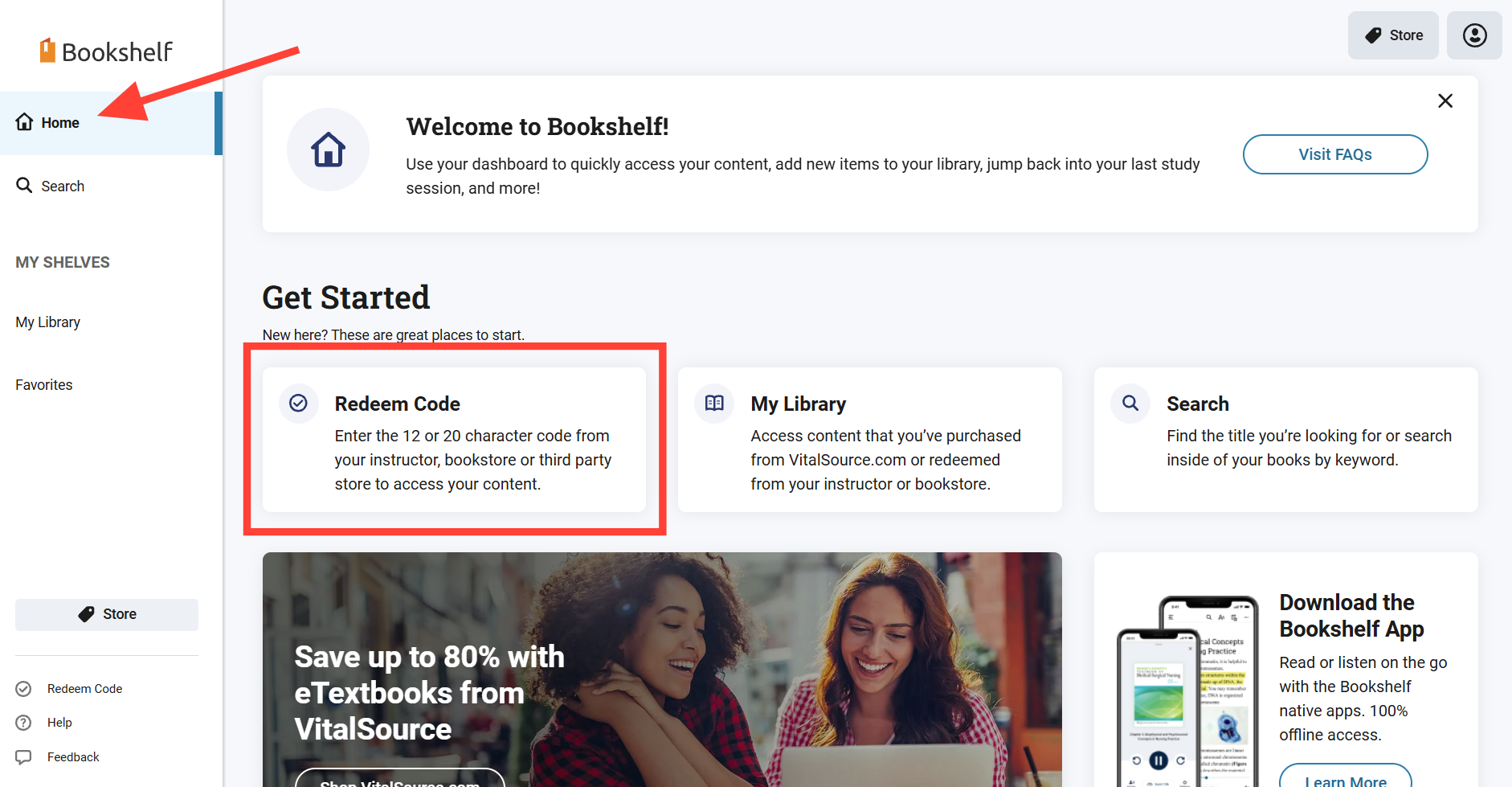Viewport: 1512px width, 787px height.
Task: Click Redeem Code link in sidebar footer
Action: click(84, 689)
